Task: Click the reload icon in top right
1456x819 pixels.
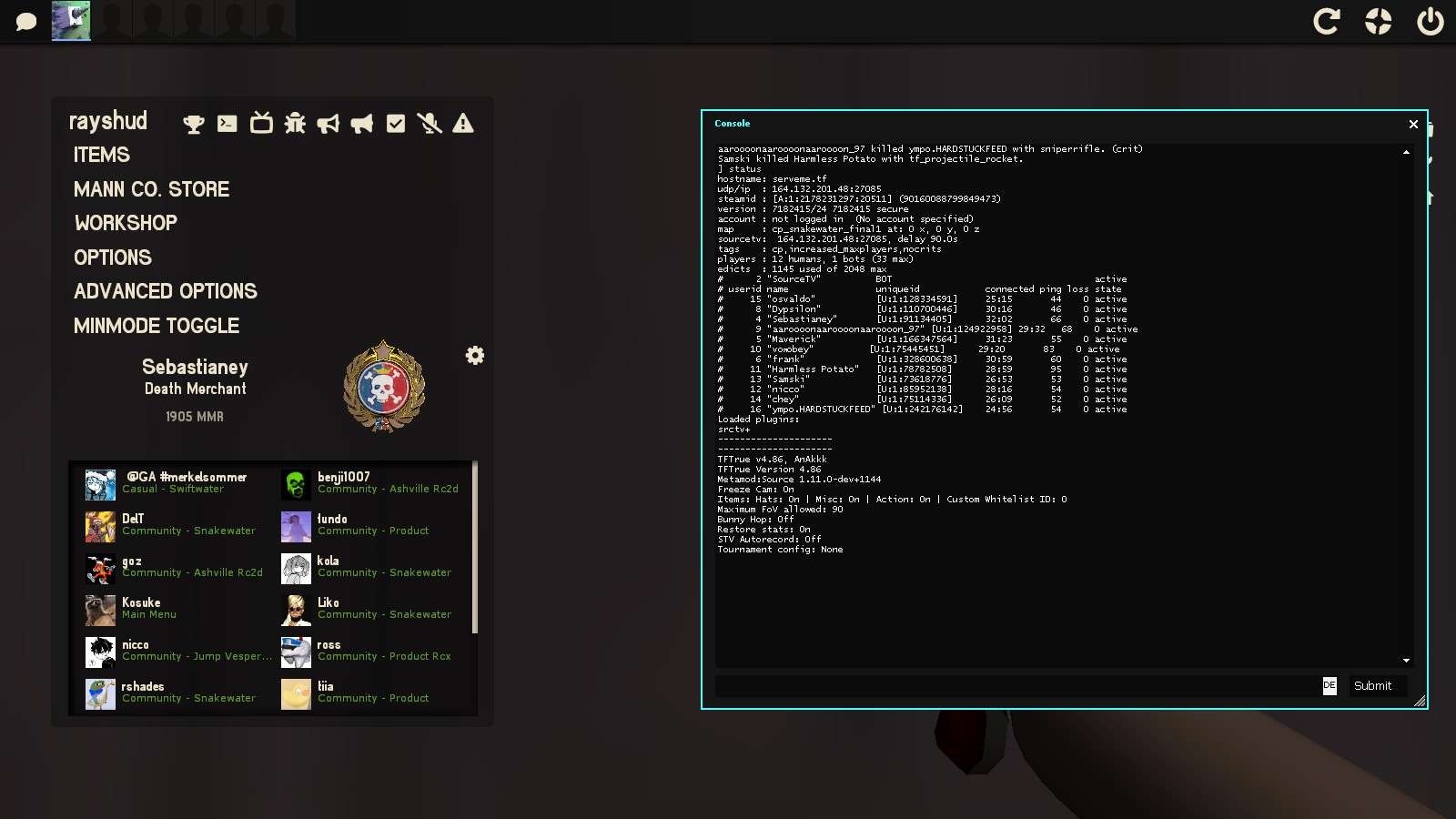Action: pyautogui.click(x=1327, y=21)
